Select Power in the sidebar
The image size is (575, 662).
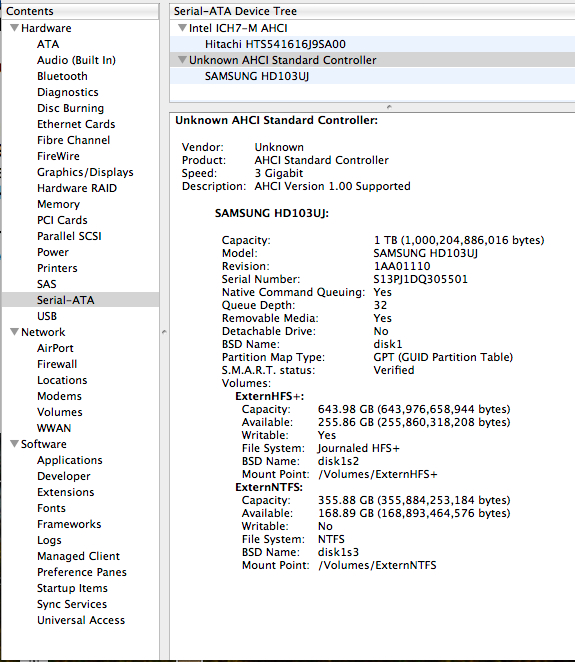coord(53,252)
